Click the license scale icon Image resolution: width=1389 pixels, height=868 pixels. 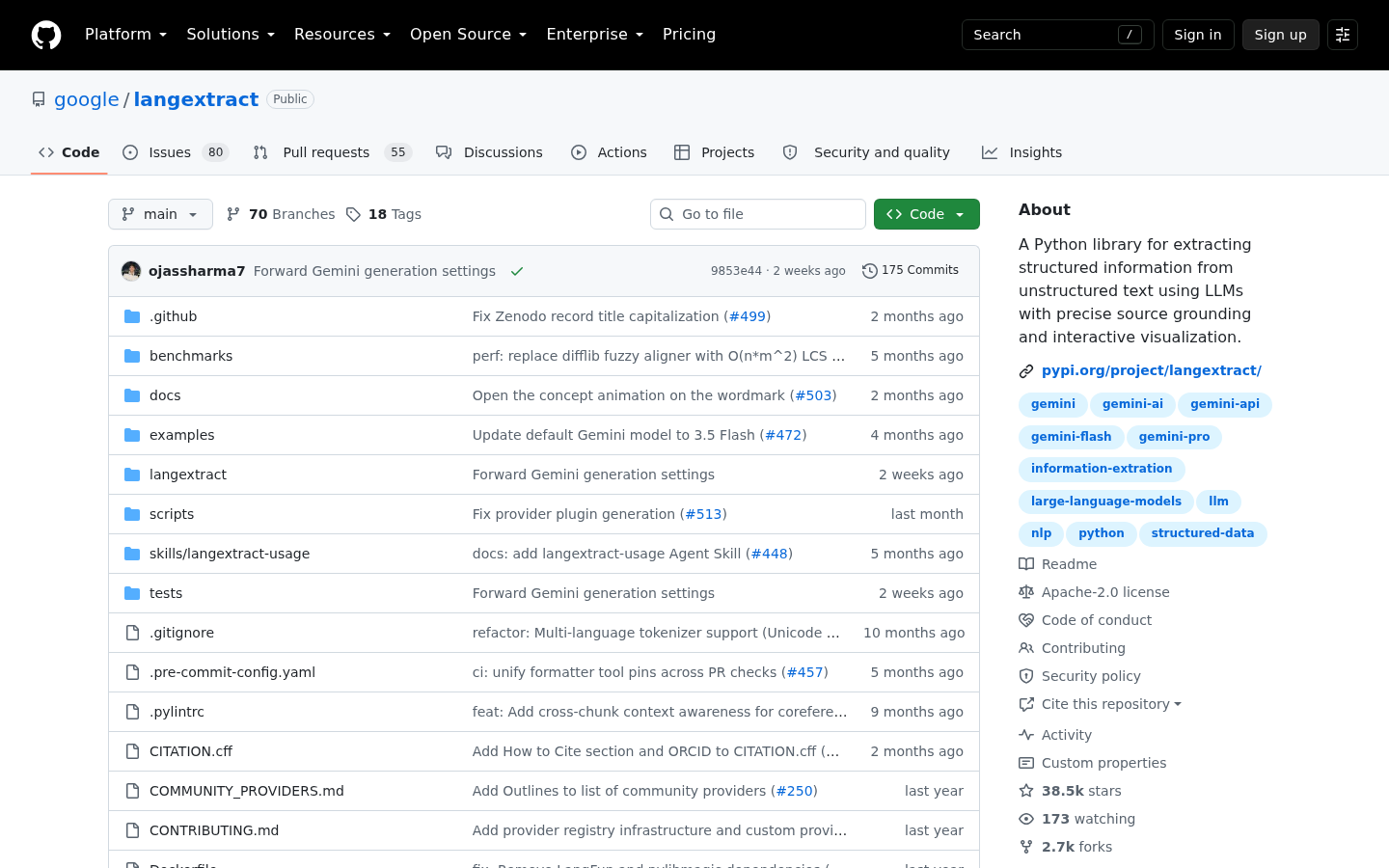[1026, 592]
